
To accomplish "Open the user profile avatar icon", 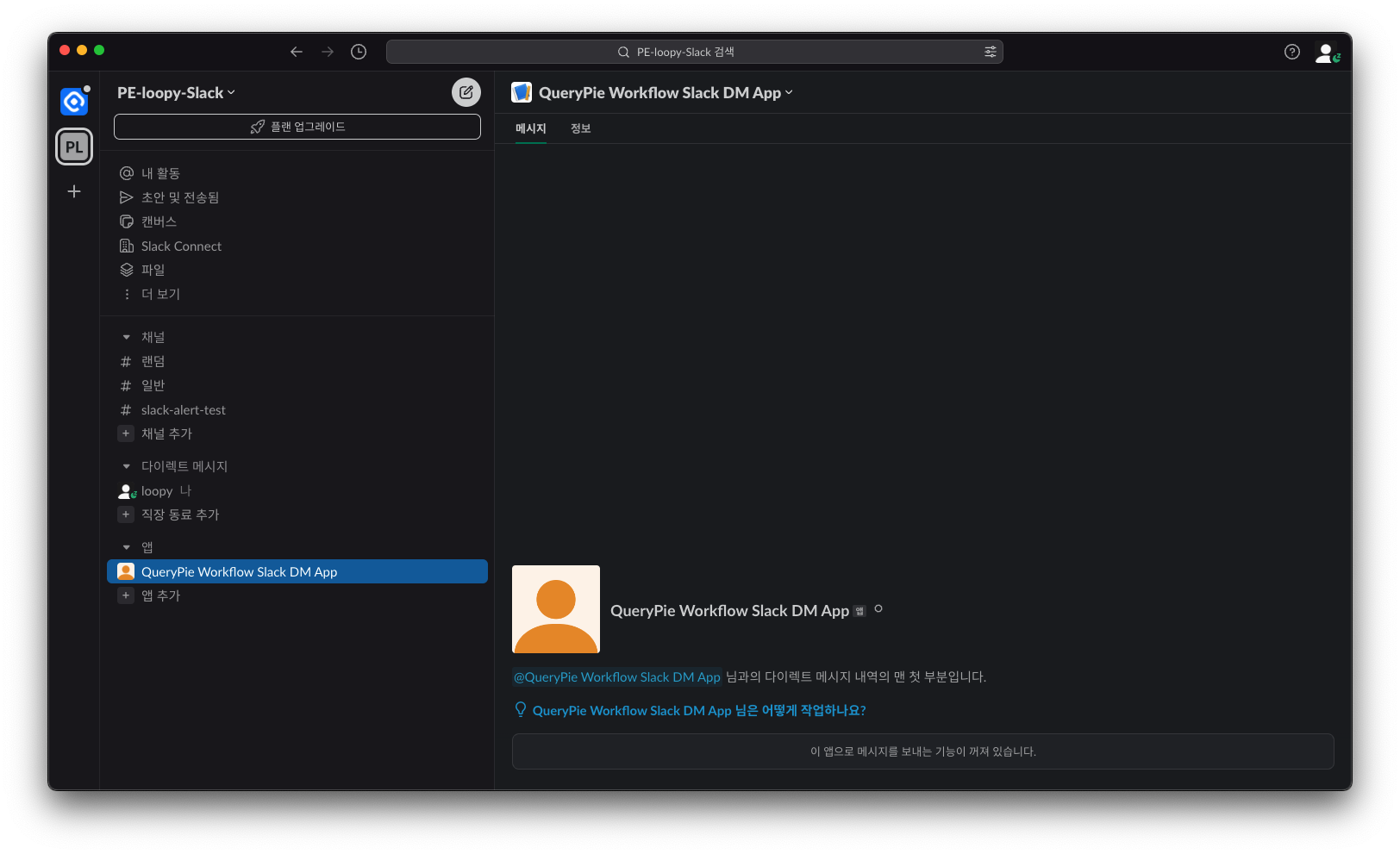I will click(x=1326, y=53).
